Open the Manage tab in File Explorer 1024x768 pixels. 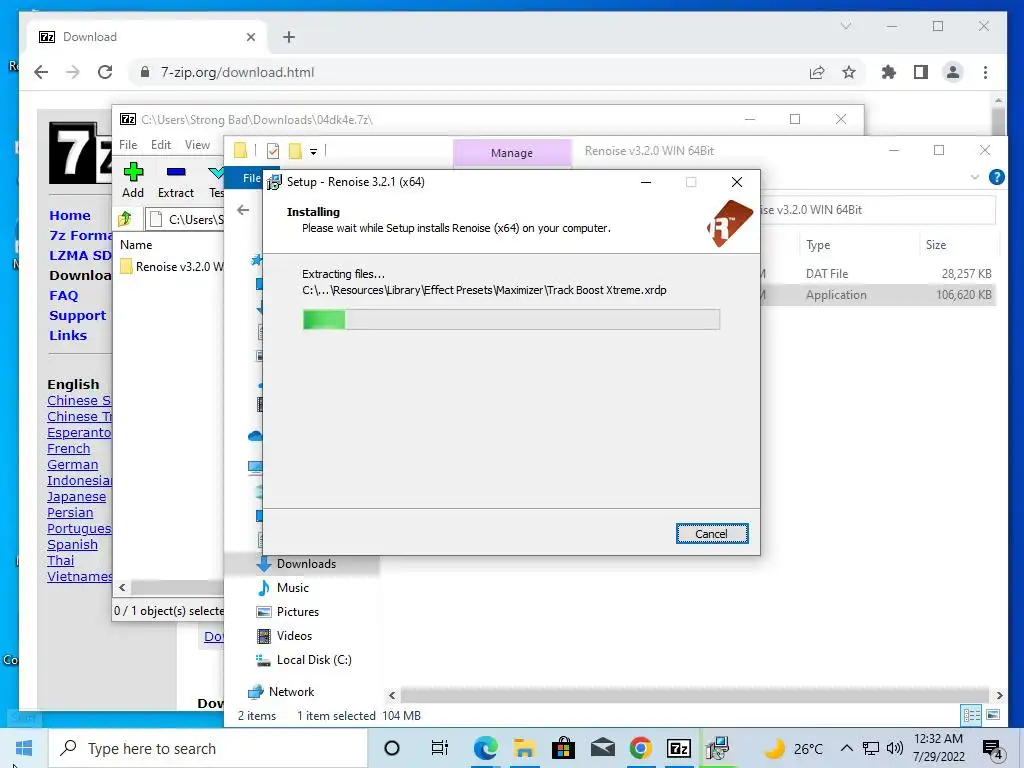[x=511, y=153]
